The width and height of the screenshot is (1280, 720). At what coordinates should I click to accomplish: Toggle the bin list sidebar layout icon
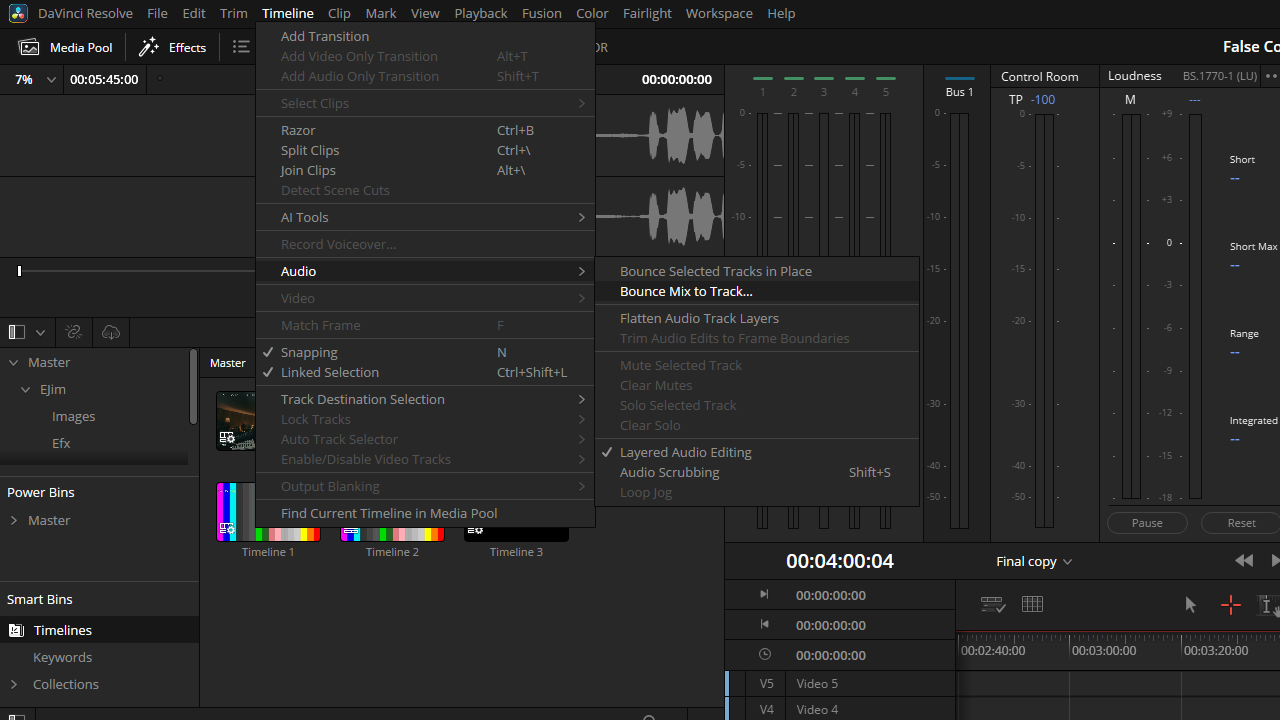point(16,332)
